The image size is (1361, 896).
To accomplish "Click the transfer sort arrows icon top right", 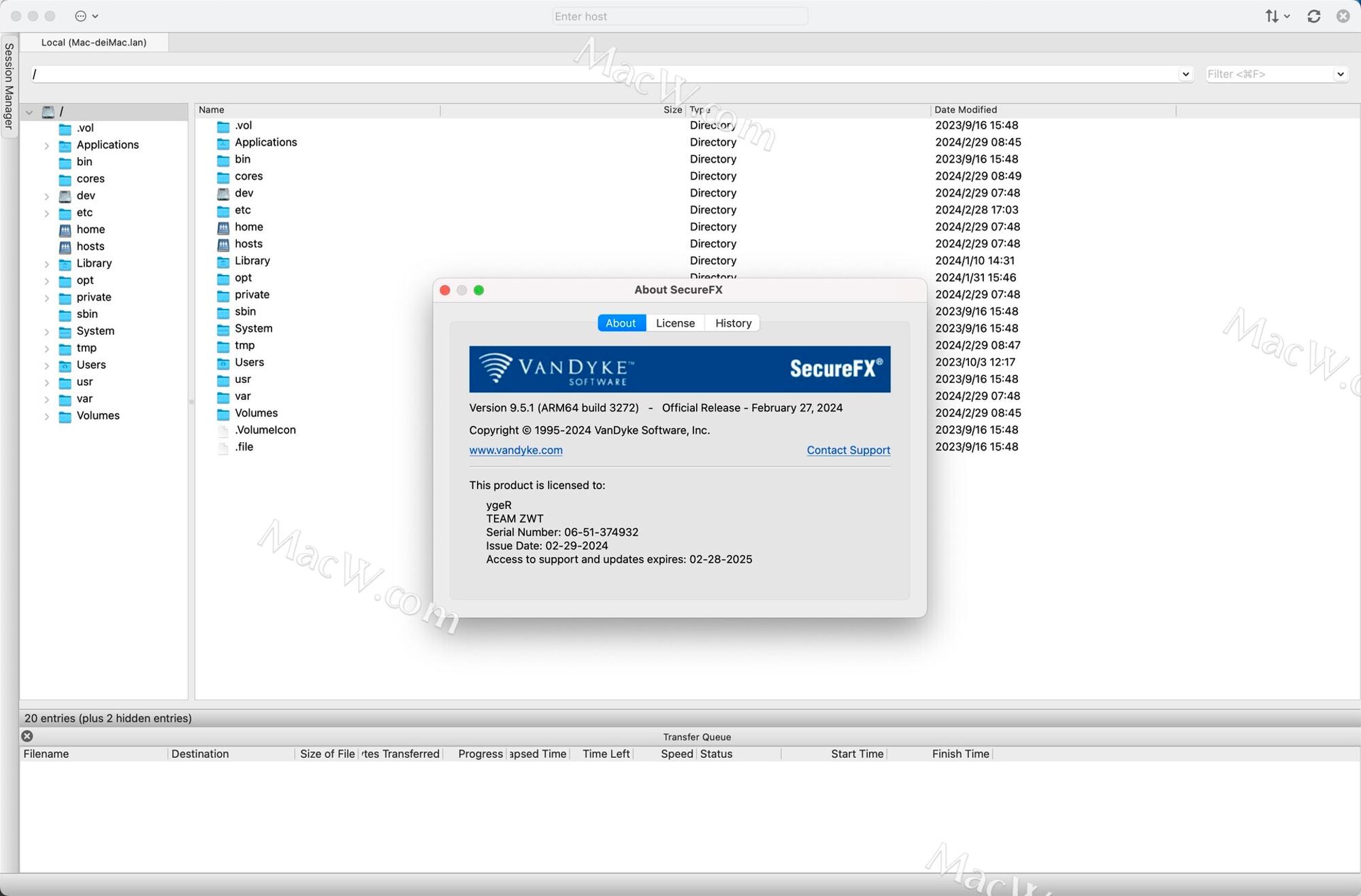I will (1273, 16).
